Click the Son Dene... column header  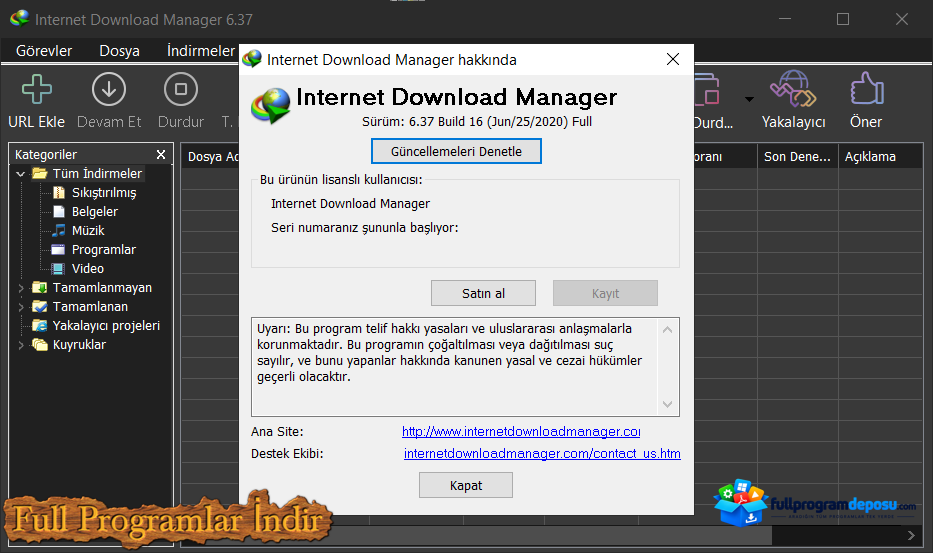pyautogui.click(x=797, y=157)
